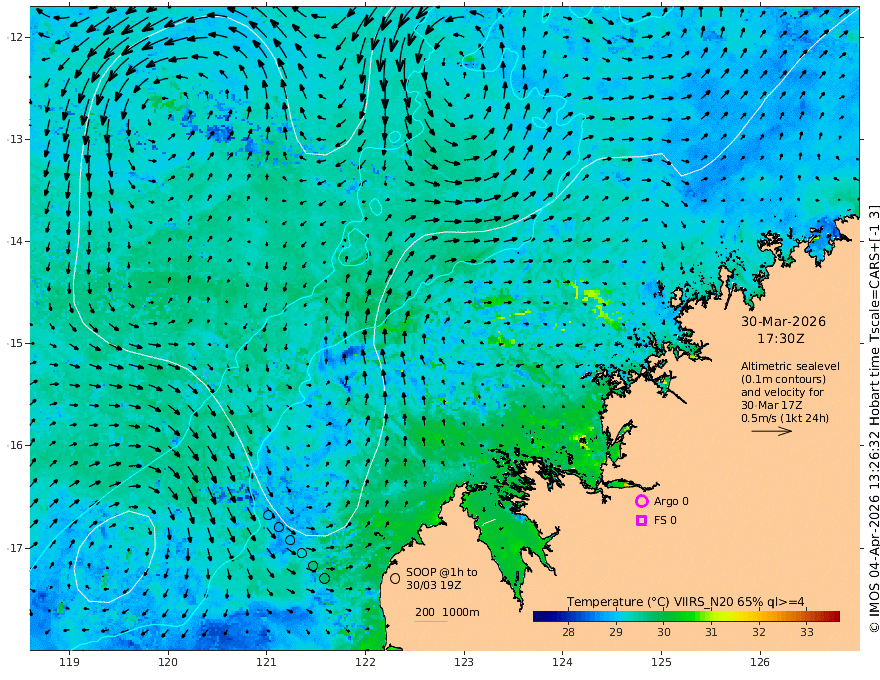Click the cyan 200m isobath legend line
The width and height of the screenshot is (880, 680).
(x=431, y=622)
